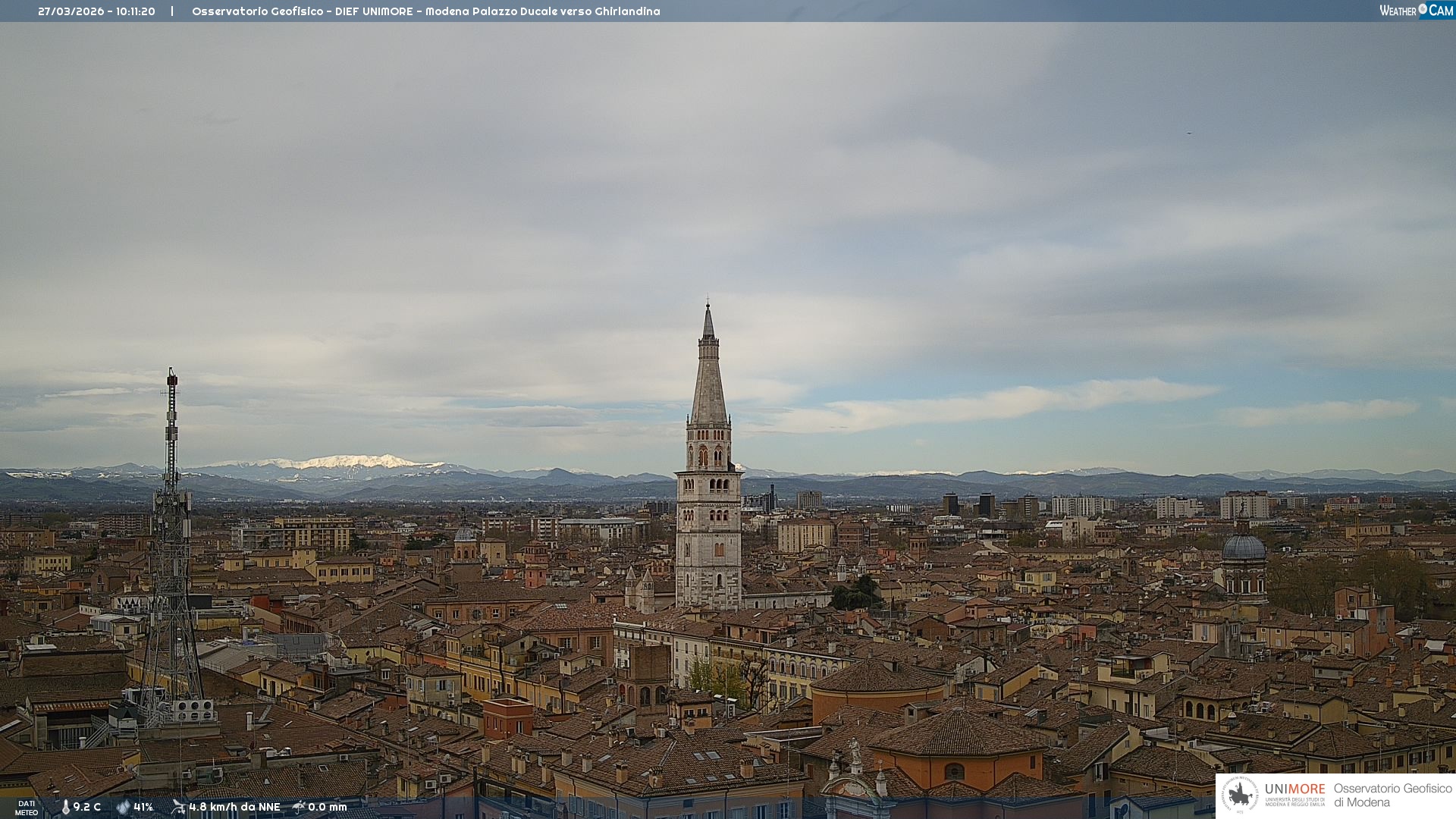1456x819 pixels.
Task: Click the grey church dome on right
Action: point(1244,548)
